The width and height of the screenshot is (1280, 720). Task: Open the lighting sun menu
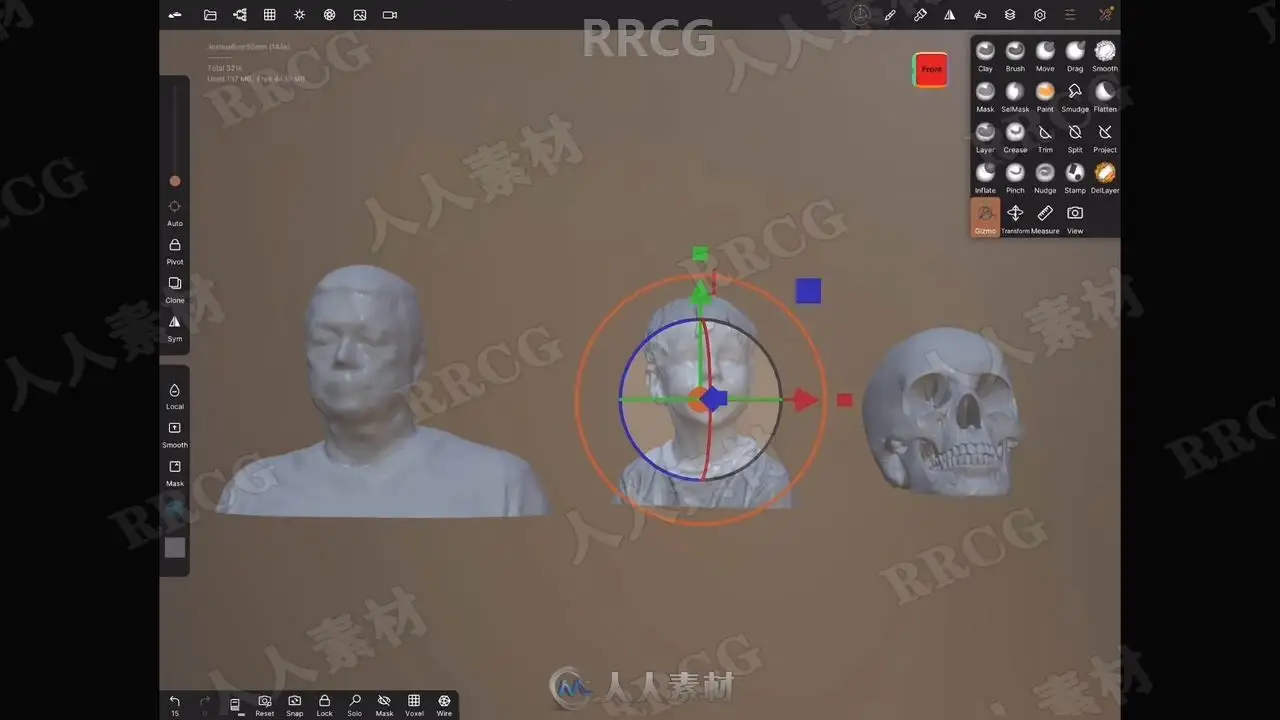pos(300,15)
